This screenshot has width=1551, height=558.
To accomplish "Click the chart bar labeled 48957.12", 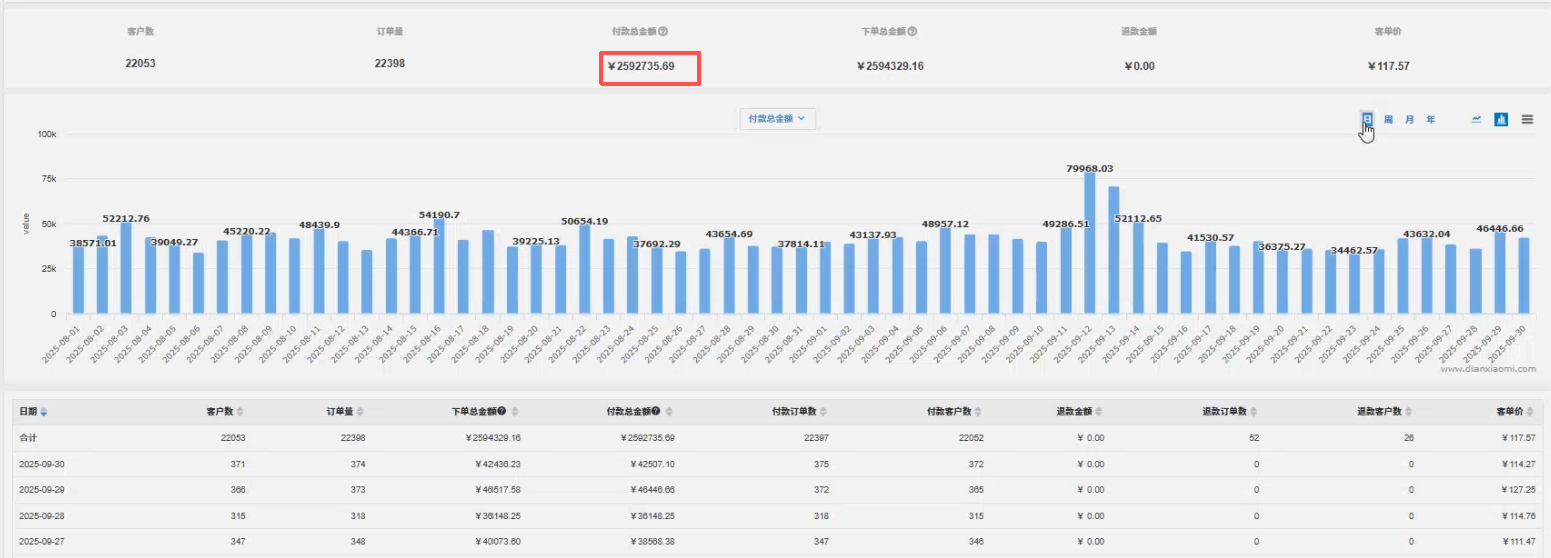I will coord(945,272).
